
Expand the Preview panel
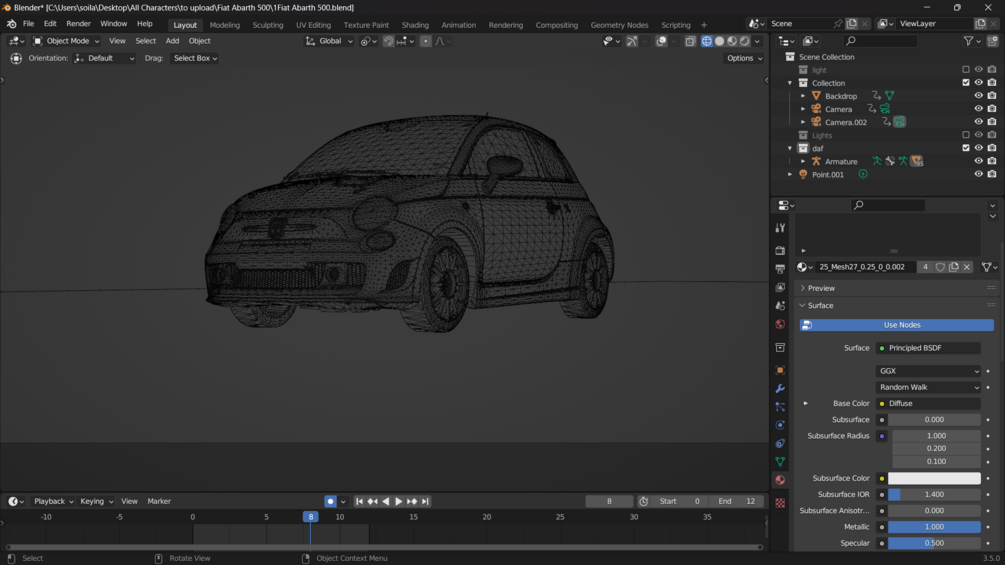tap(821, 288)
